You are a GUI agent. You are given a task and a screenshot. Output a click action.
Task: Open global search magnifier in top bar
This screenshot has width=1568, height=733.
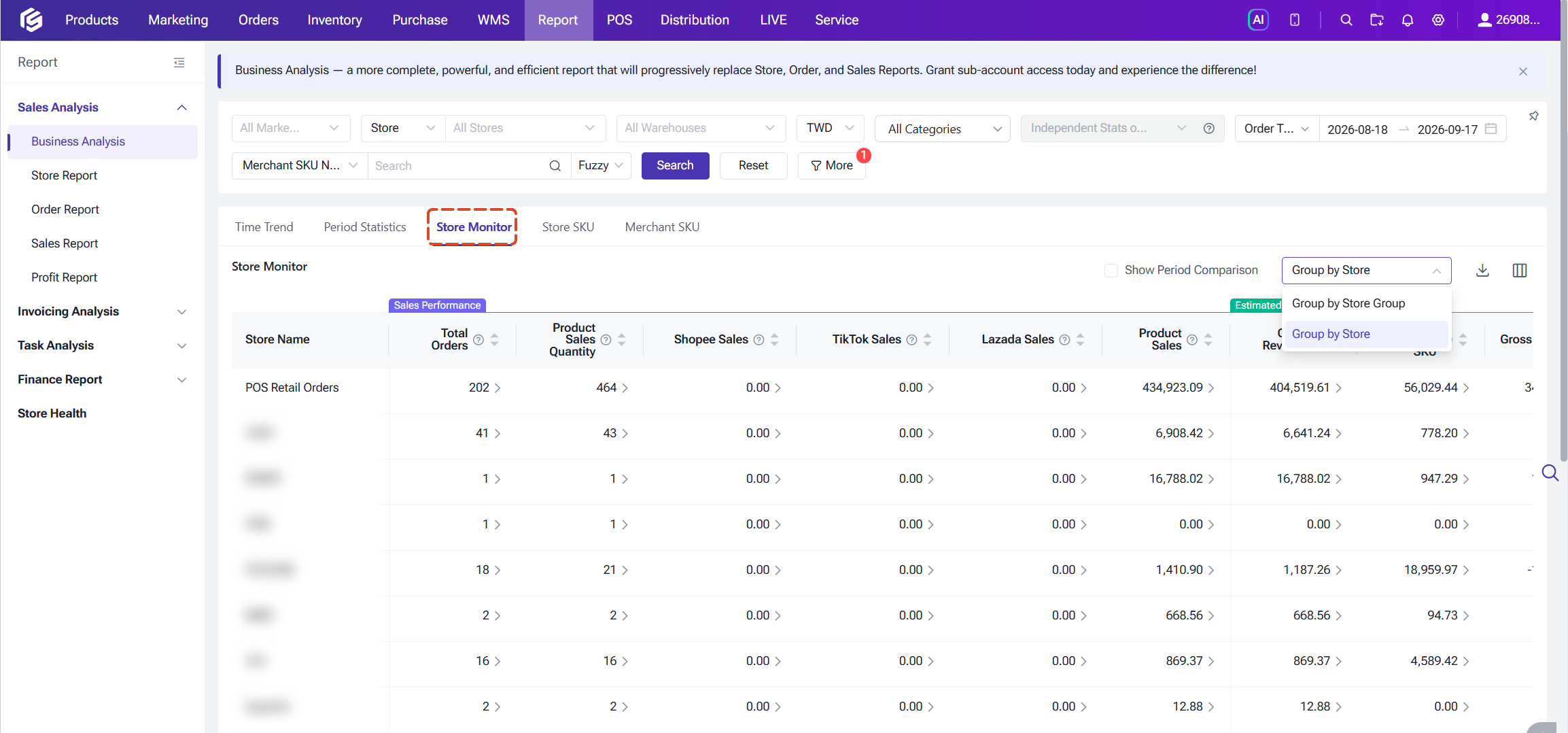pos(1346,20)
